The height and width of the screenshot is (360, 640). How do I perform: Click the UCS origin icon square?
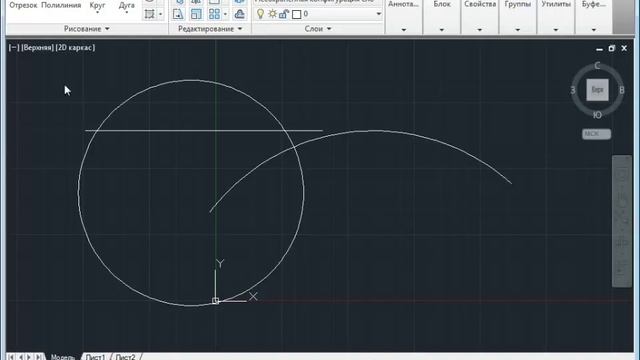[x=216, y=301]
